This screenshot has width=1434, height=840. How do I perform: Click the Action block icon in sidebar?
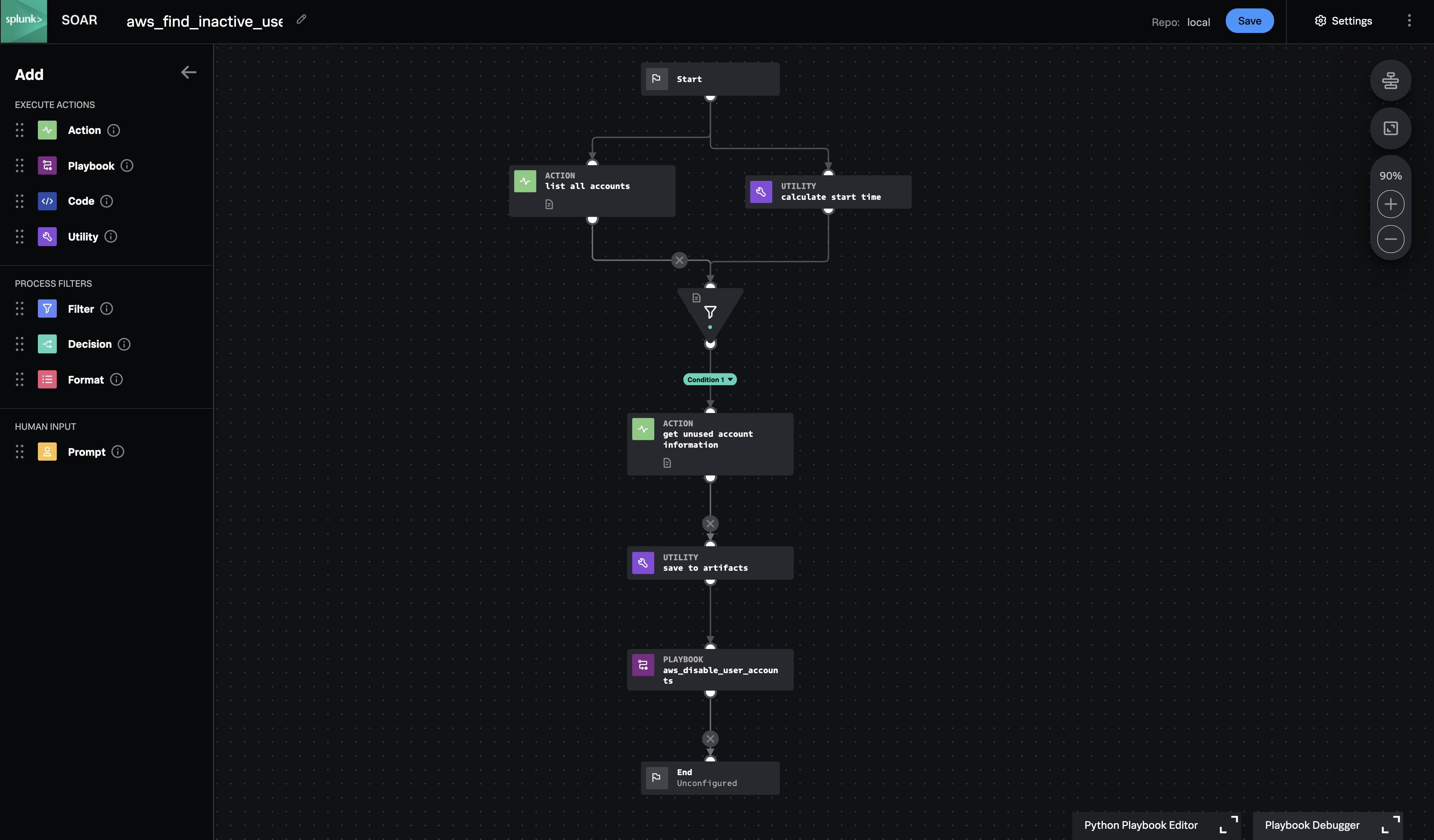click(x=47, y=130)
